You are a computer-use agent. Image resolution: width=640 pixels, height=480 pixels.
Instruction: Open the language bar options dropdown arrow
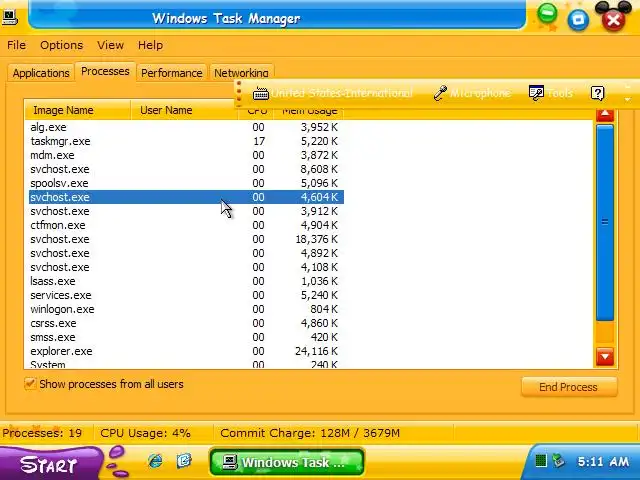tap(628, 100)
